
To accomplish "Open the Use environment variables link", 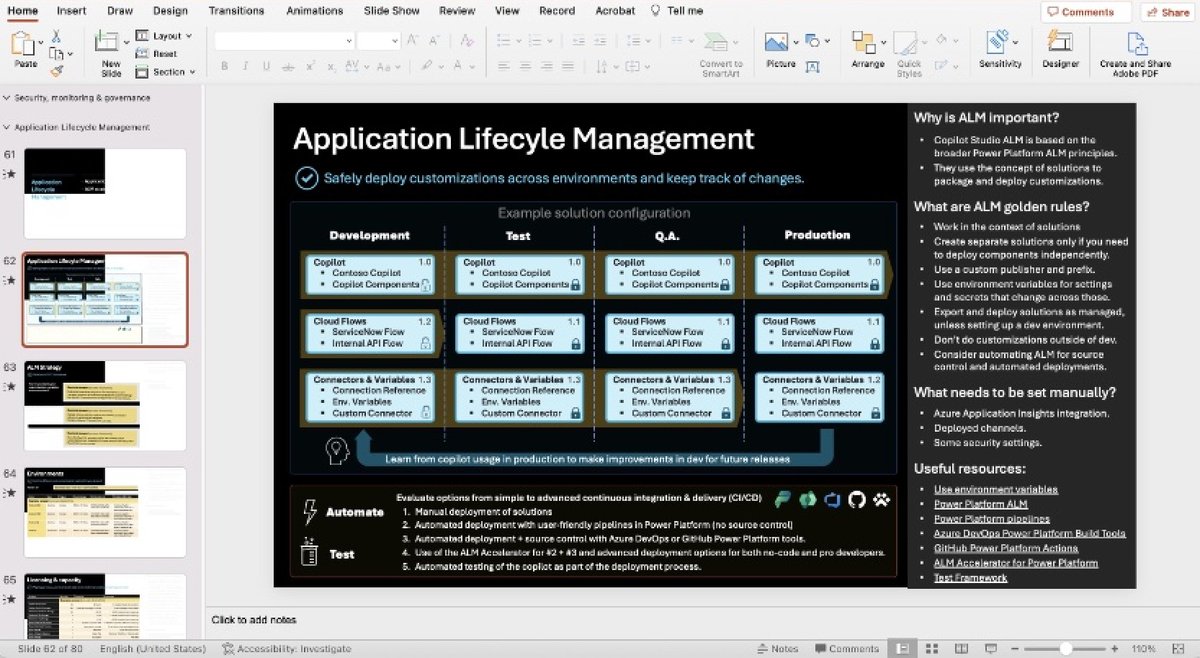I will tap(996, 490).
